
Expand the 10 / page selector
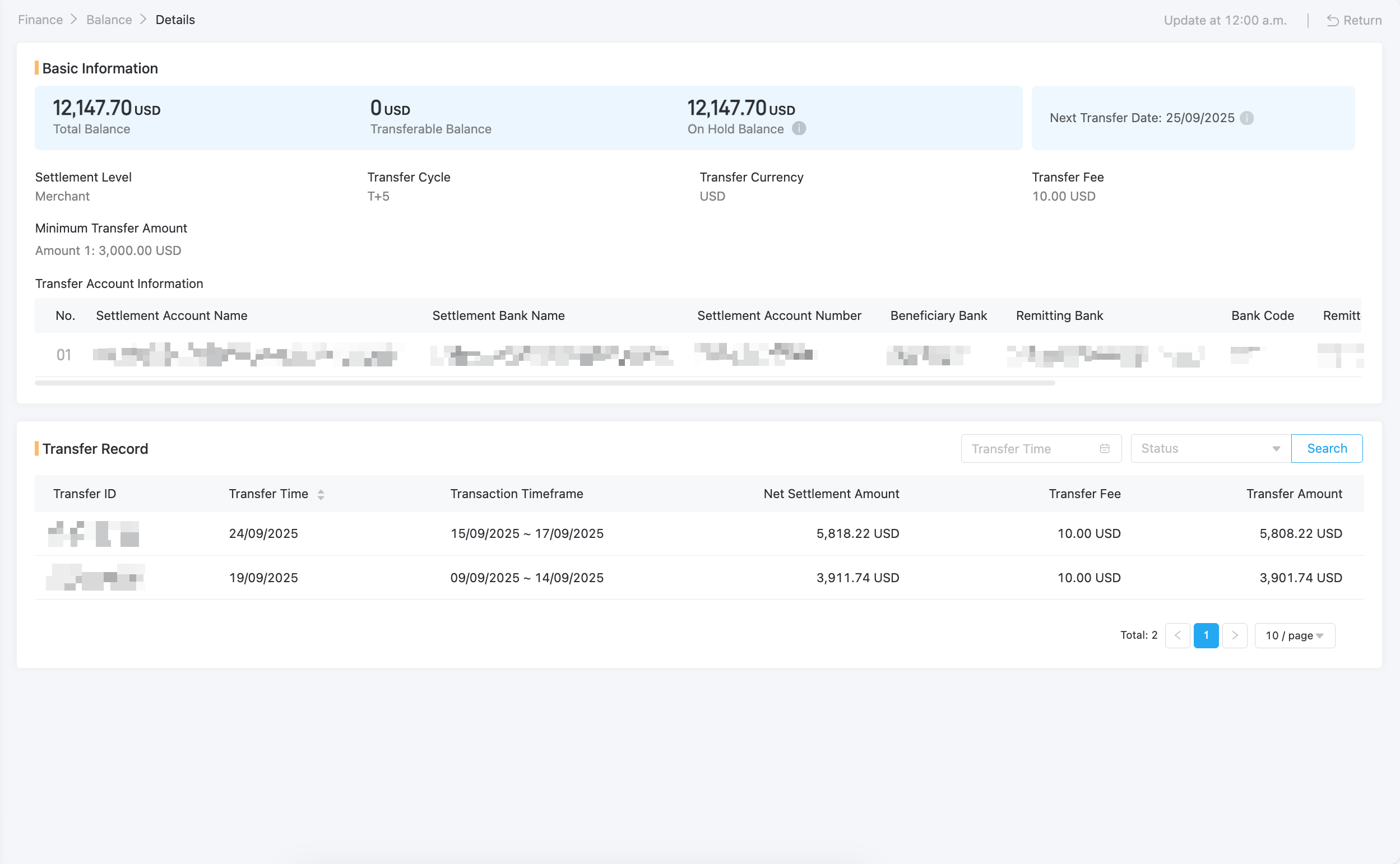point(1294,635)
